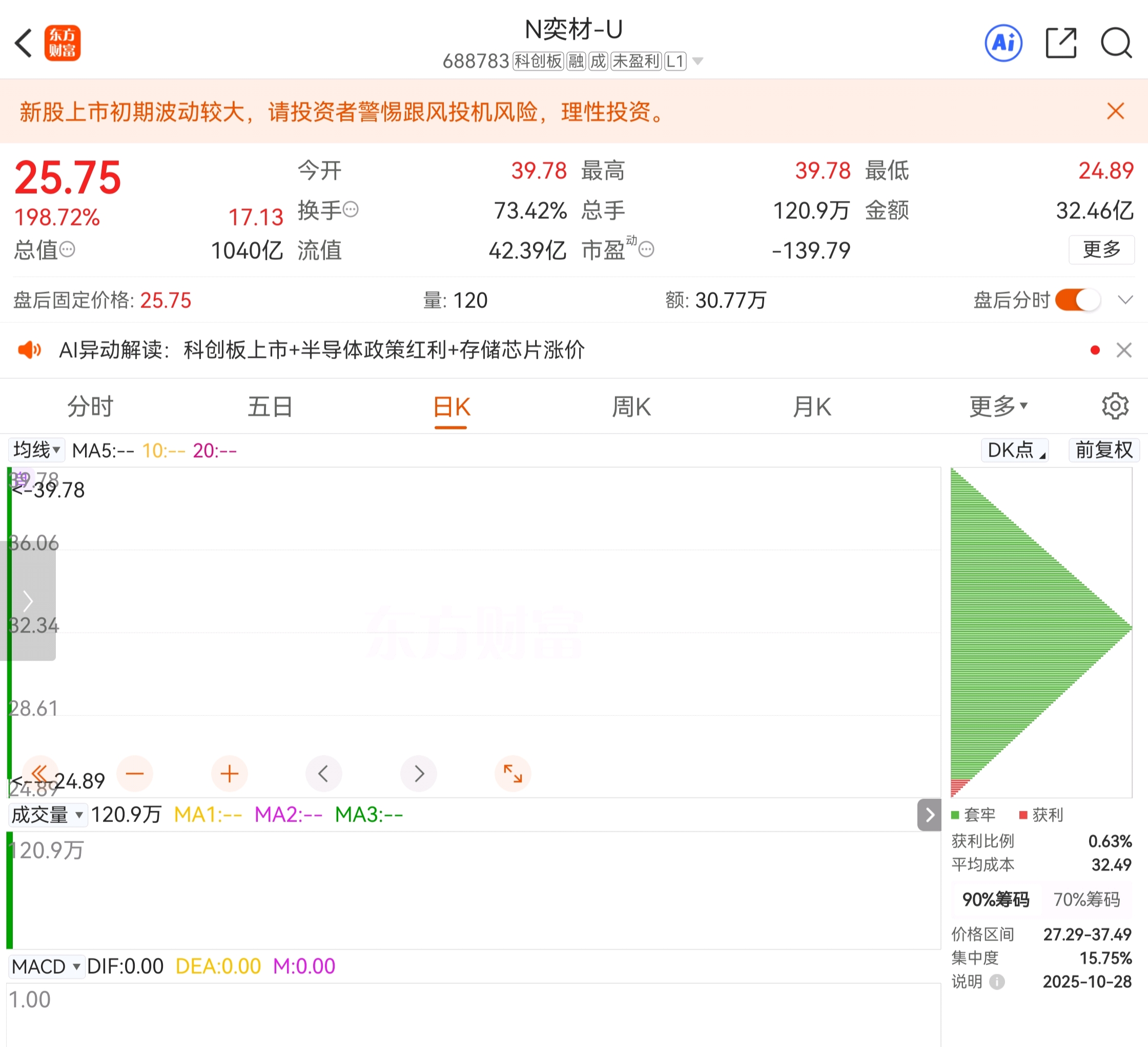Expand the MACD indicator dropdown
Viewport: 1148px width, 1047px height.
[46, 966]
